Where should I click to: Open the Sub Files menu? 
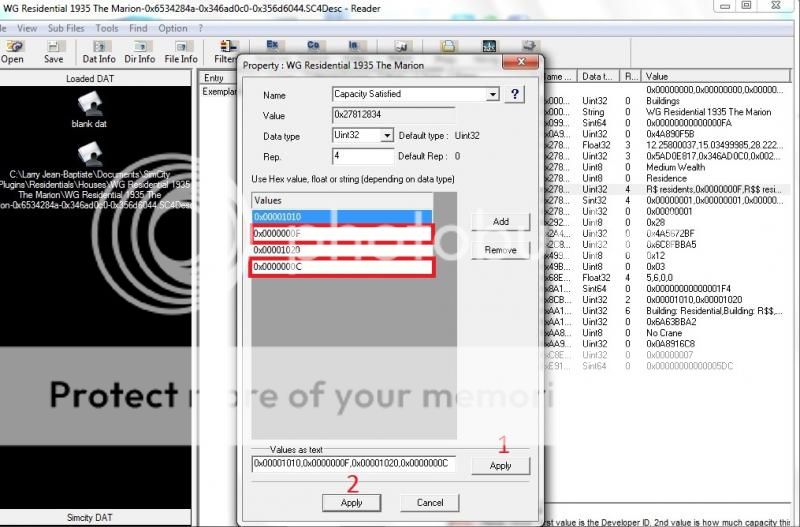pyautogui.click(x=66, y=28)
